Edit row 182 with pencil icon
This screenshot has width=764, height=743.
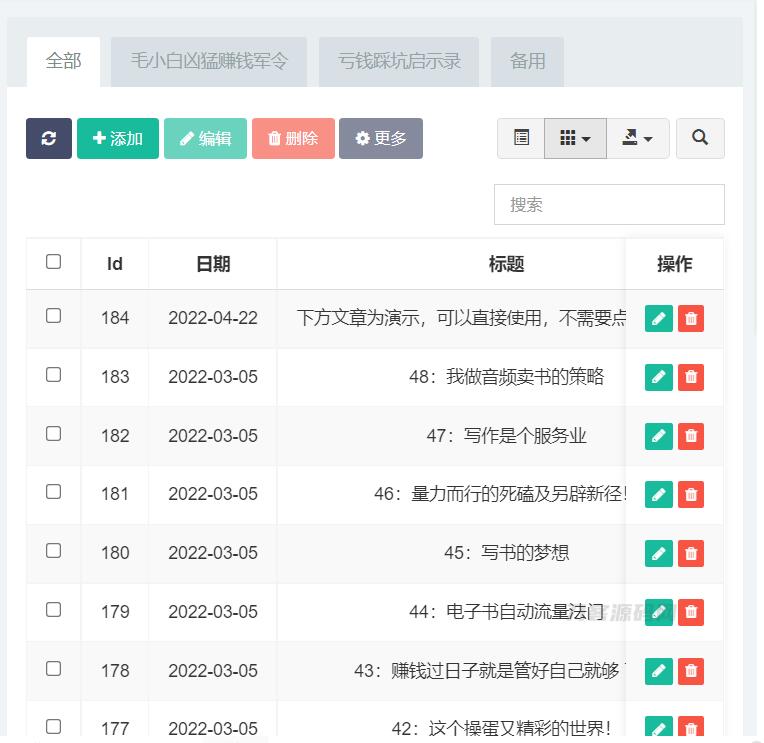(x=658, y=436)
